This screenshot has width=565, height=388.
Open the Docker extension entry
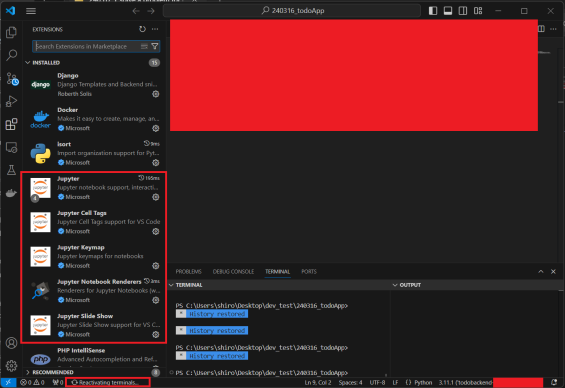(x=94, y=119)
